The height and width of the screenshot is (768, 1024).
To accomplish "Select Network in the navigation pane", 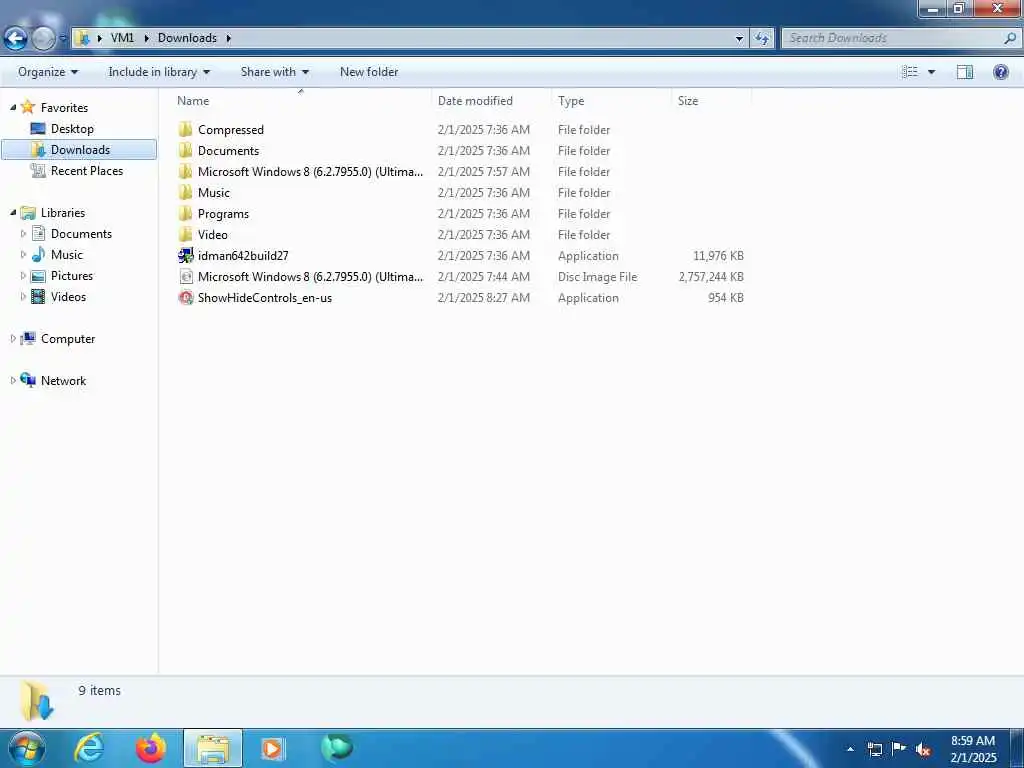I will [63, 380].
